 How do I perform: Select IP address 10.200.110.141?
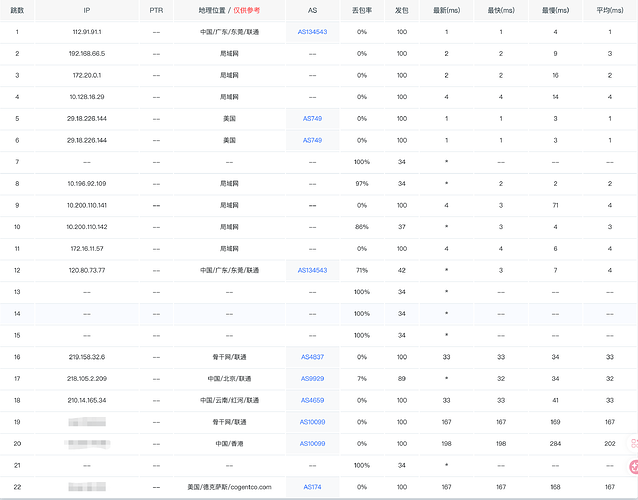point(87,205)
